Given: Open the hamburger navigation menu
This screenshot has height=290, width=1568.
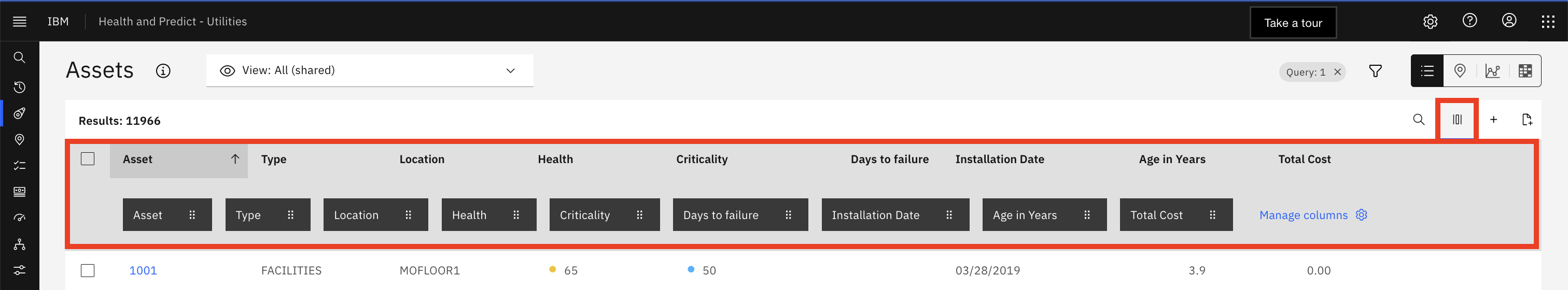Looking at the screenshot, I should pyautogui.click(x=20, y=21).
